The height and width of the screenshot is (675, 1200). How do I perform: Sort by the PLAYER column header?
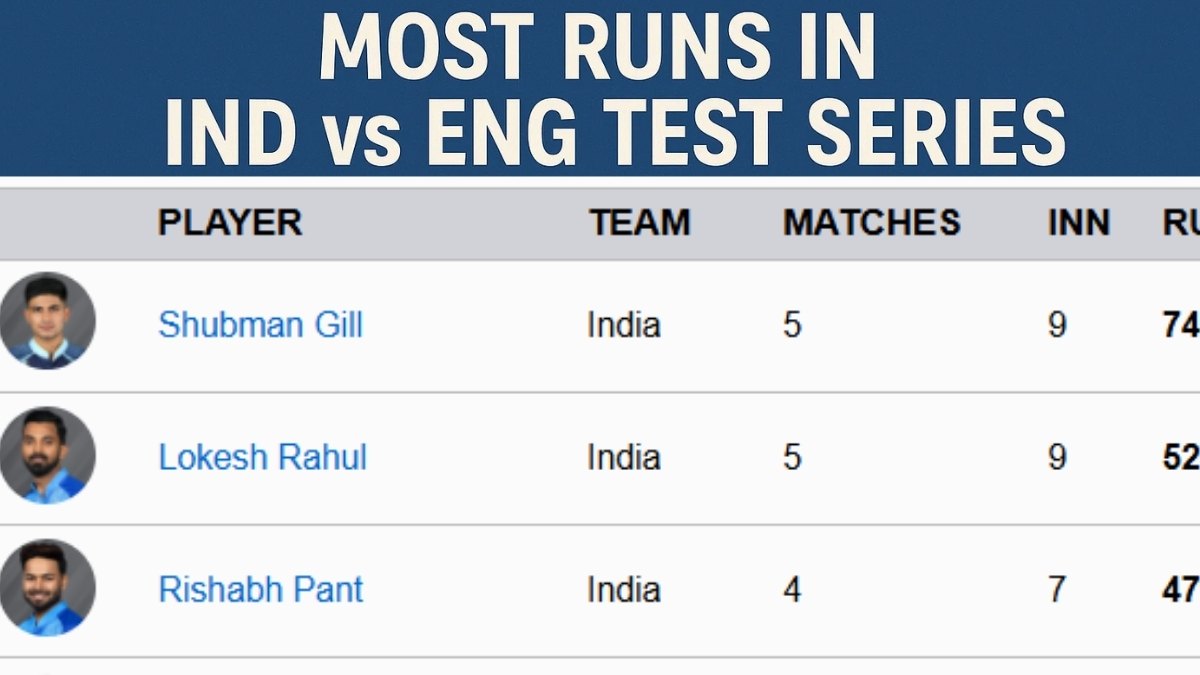[229, 222]
